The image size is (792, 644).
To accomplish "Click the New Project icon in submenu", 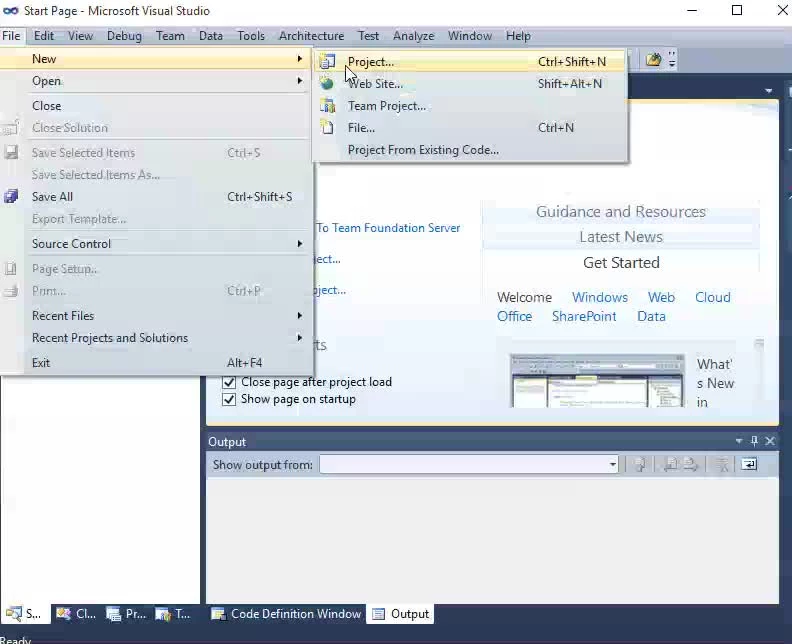I will (x=327, y=62).
